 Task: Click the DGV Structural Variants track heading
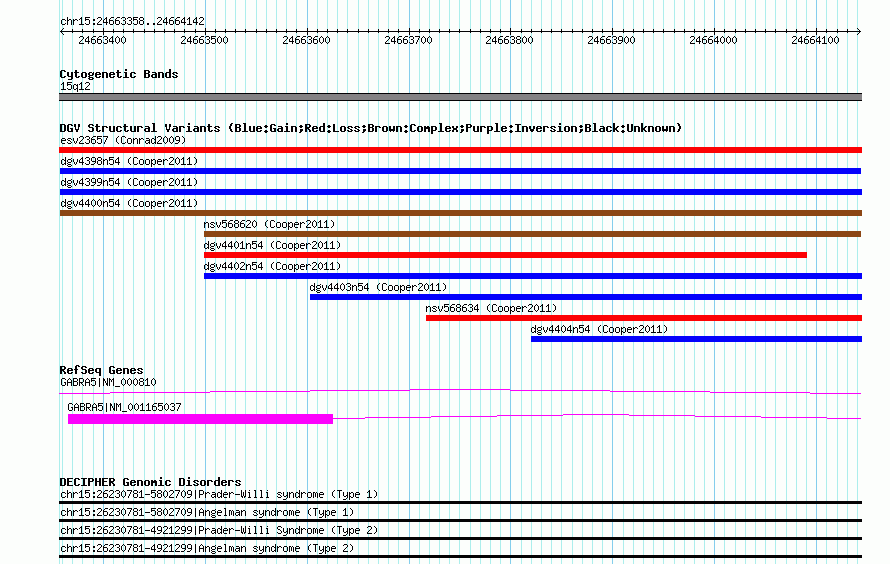tap(371, 128)
